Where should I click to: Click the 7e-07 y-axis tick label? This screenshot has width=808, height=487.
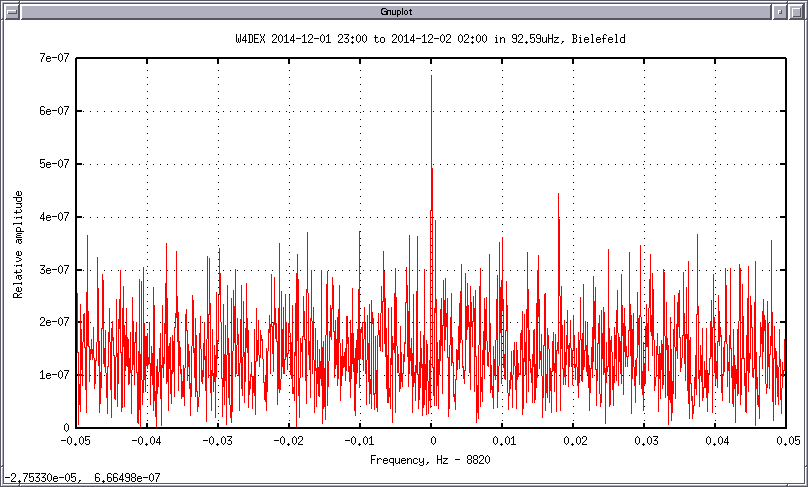[x=50, y=58]
